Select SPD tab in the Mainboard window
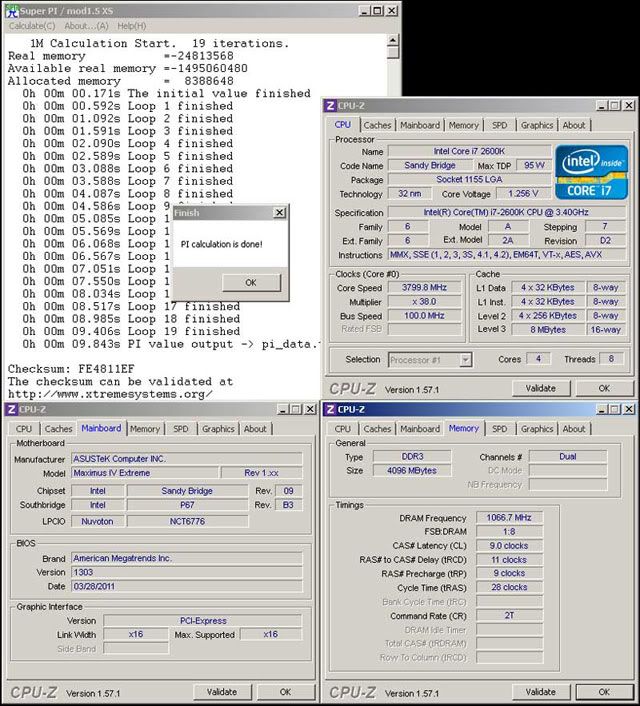This screenshot has width=640, height=706. tap(181, 429)
